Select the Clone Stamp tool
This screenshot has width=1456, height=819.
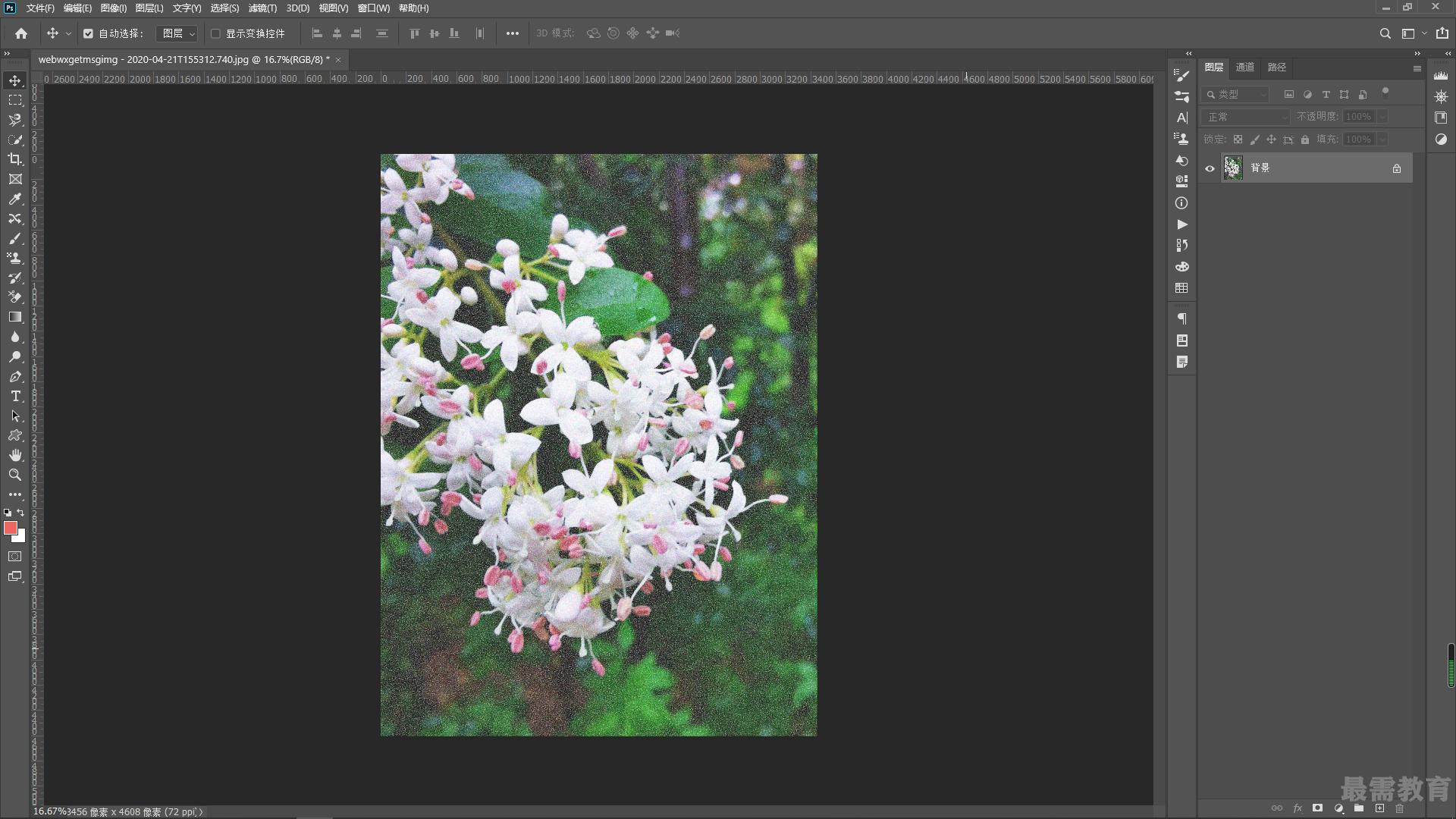pyautogui.click(x=15, y=258)
